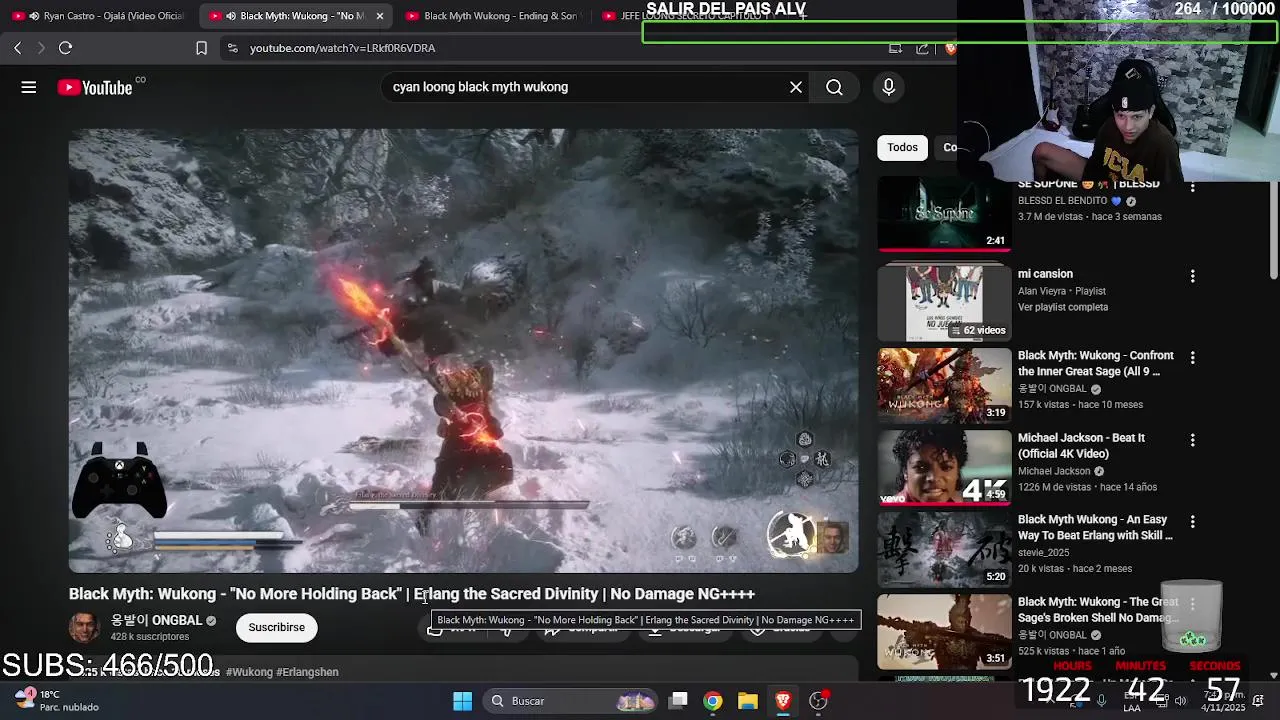Open Windows Start menu
1280x720 pixels.
pyautogui.click(x=462, y=701)
